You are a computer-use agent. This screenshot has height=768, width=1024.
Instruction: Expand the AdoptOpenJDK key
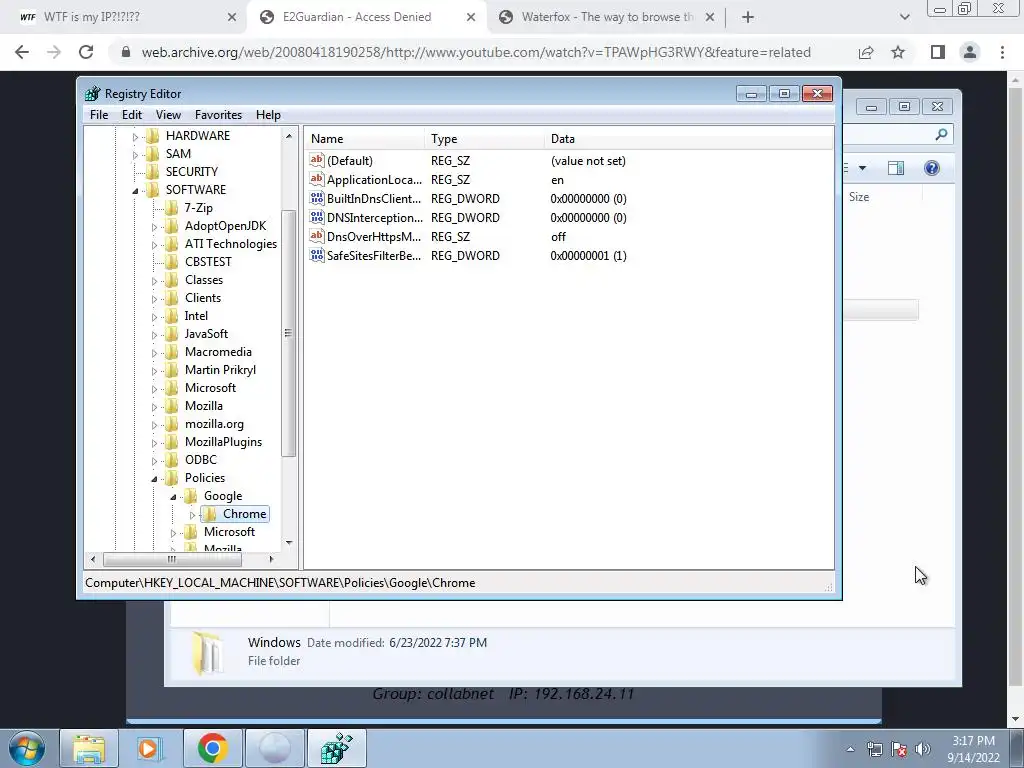click(154, 227)
